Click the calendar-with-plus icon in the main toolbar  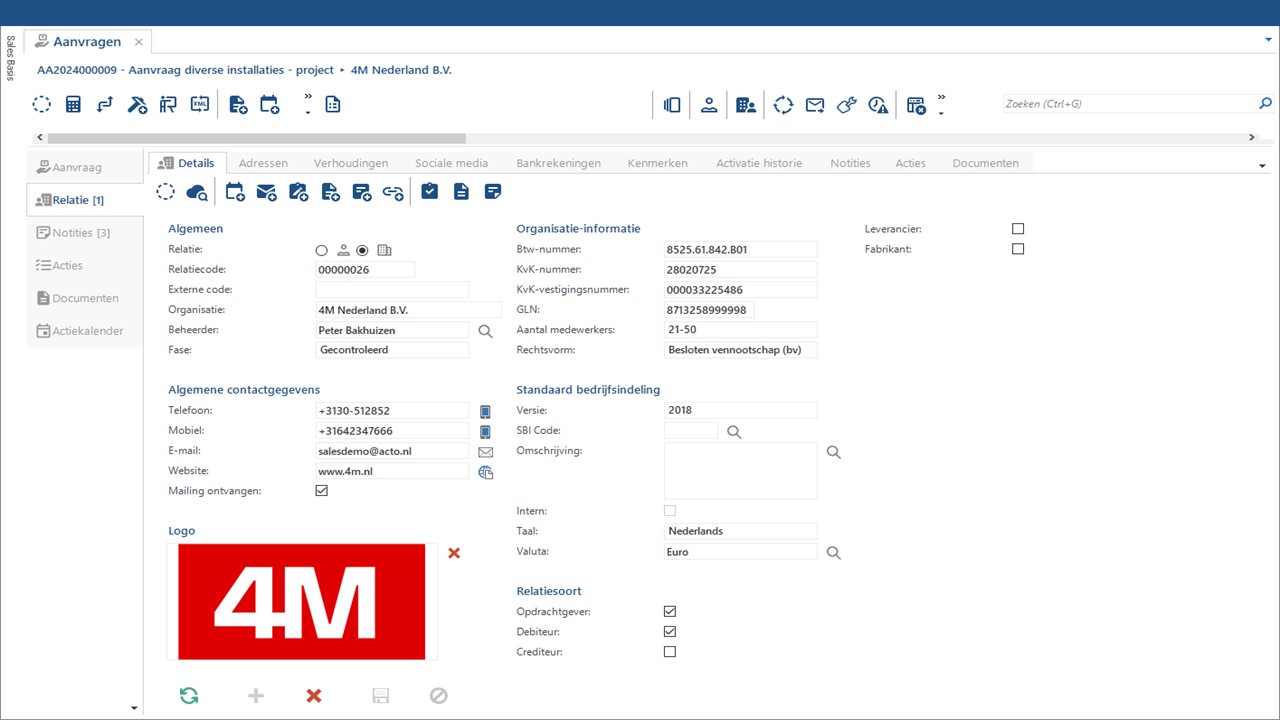[x=269, y=104]
